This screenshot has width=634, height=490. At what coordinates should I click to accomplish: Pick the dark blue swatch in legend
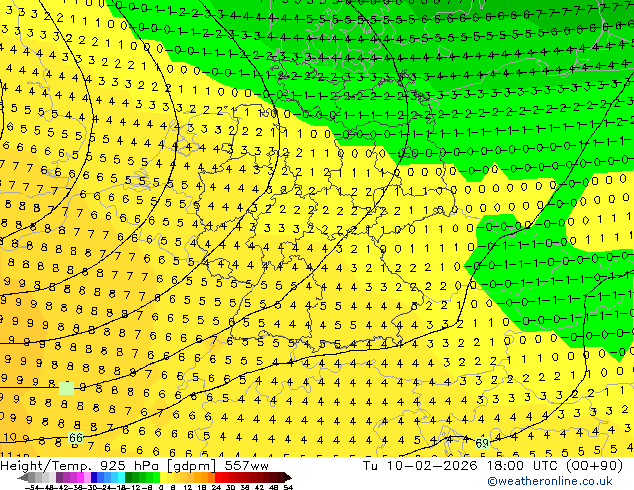point(94,477)
